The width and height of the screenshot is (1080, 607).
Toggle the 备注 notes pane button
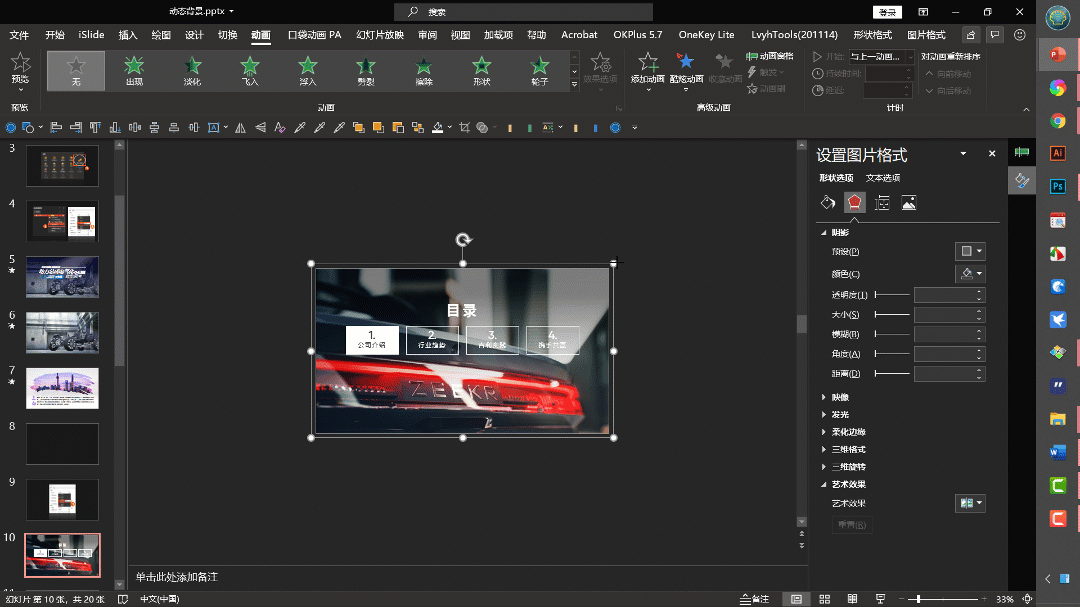click(x=755, y=599)
